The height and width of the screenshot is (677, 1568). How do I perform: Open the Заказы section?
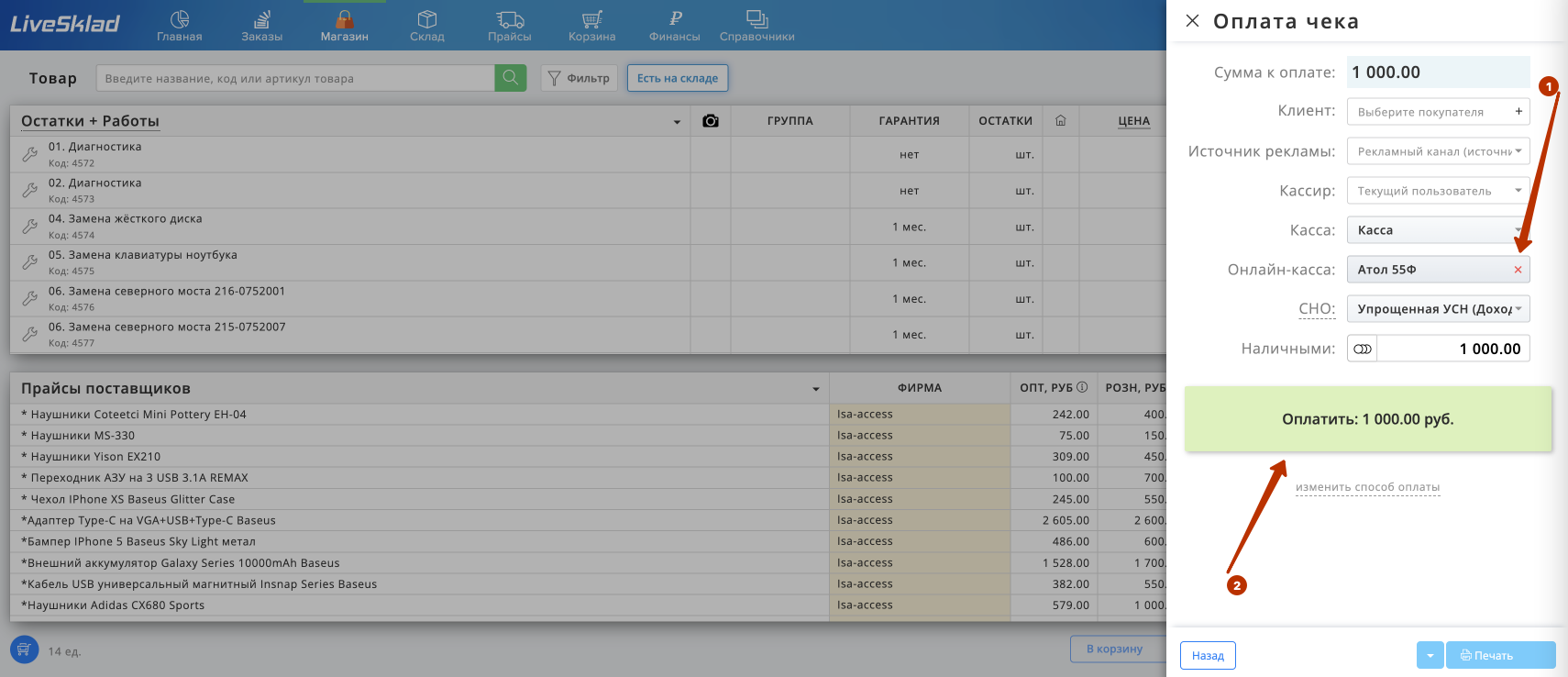tap(262, 26)
